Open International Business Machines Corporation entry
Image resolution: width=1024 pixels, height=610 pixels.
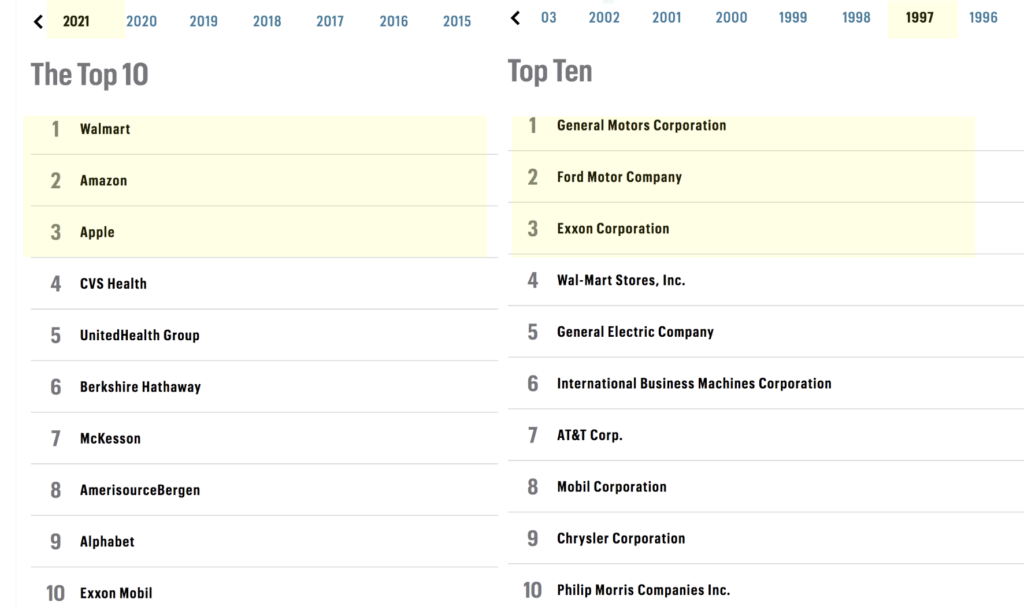tap(694, 384)
